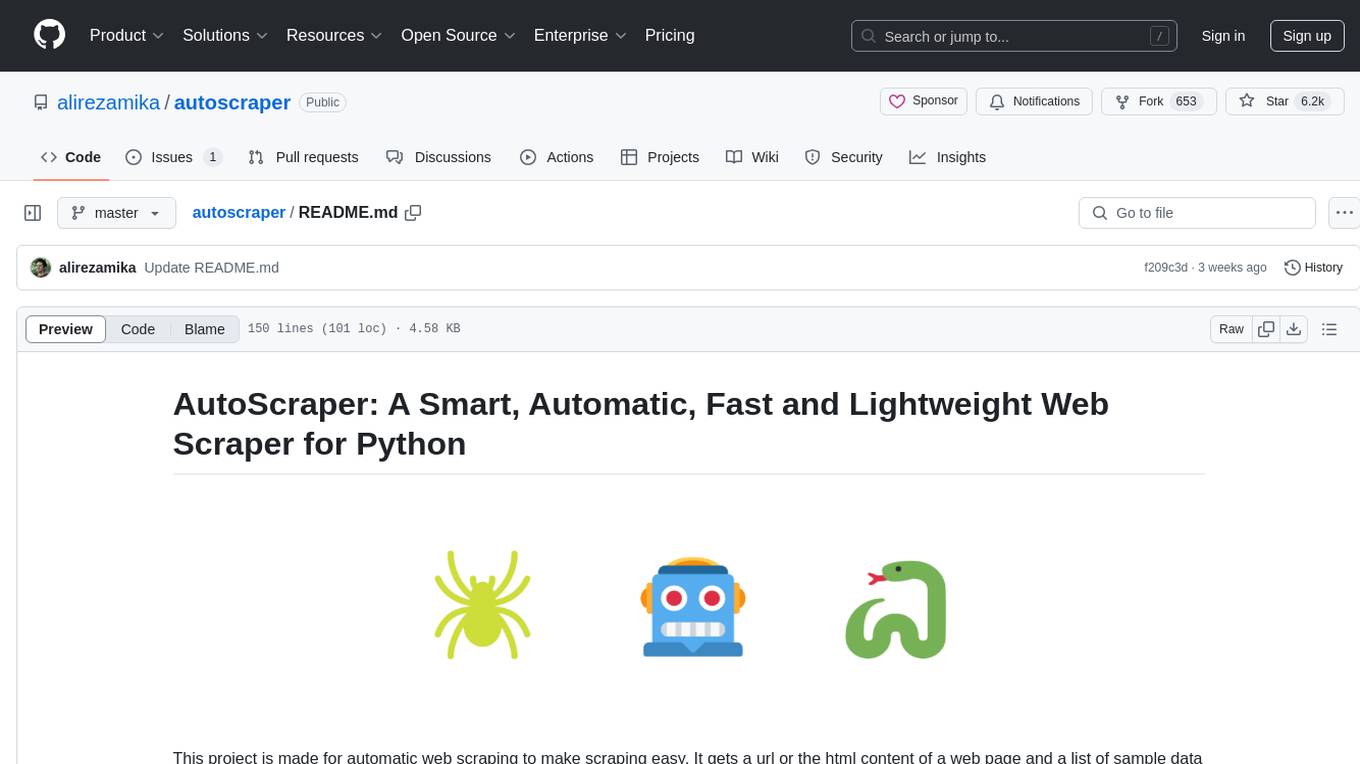The height and width of the screenshot is (764, 1360).
Task: Focus the Go to file input
Action: (x=1197, y=213)
